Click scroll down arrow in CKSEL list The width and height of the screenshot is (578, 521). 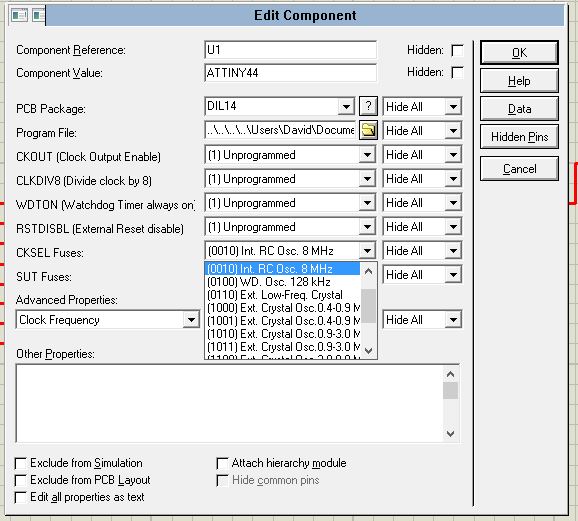click(x=368, y=350)
